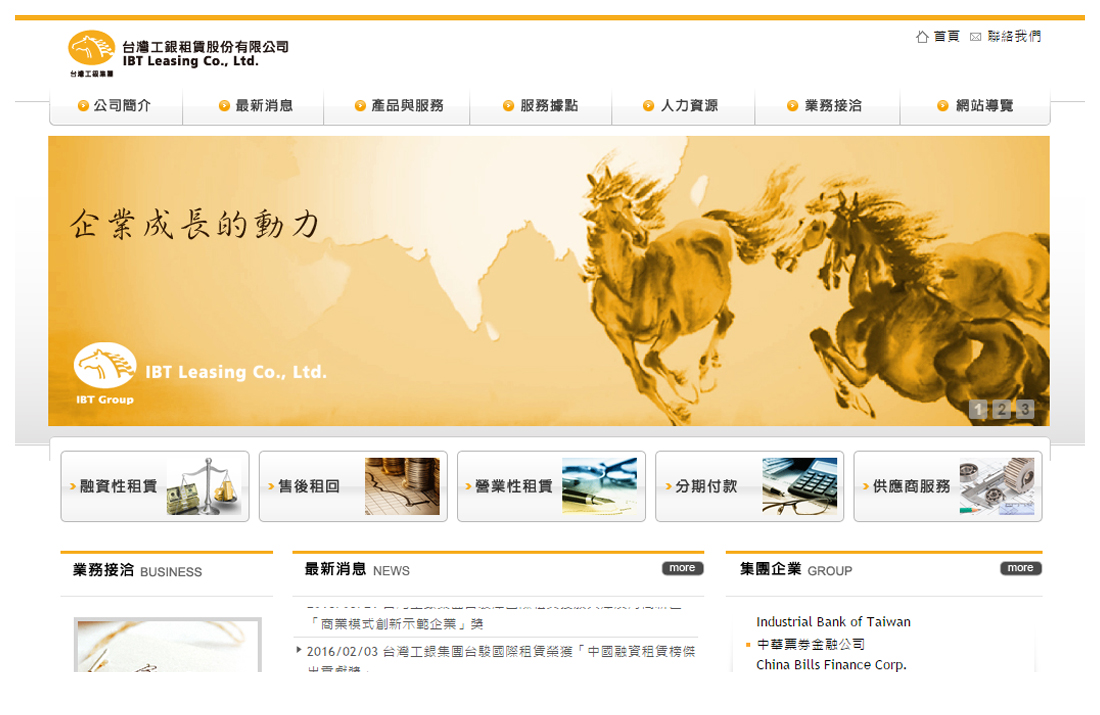Viewport: 1100px width, 715px height.
Task: Click the more button in 集團企業 GROUP
Action: pos(1020,568)
